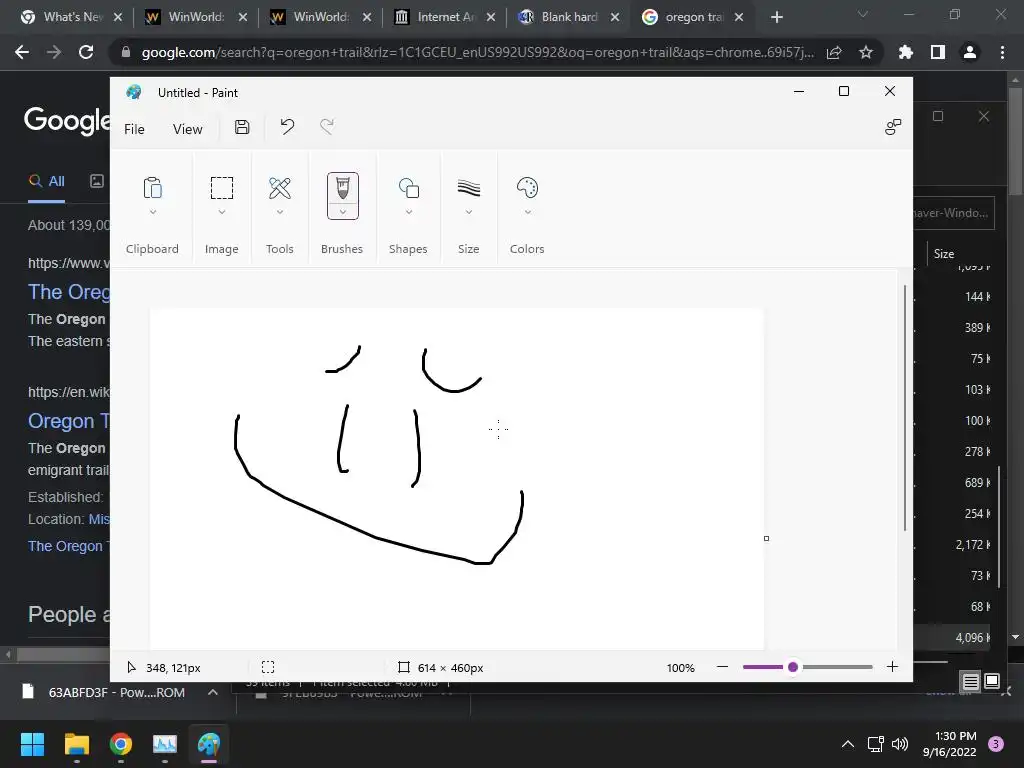Switch to the What's New Chrome tab
The image size is (1024, 768).
tap(71, 17)
